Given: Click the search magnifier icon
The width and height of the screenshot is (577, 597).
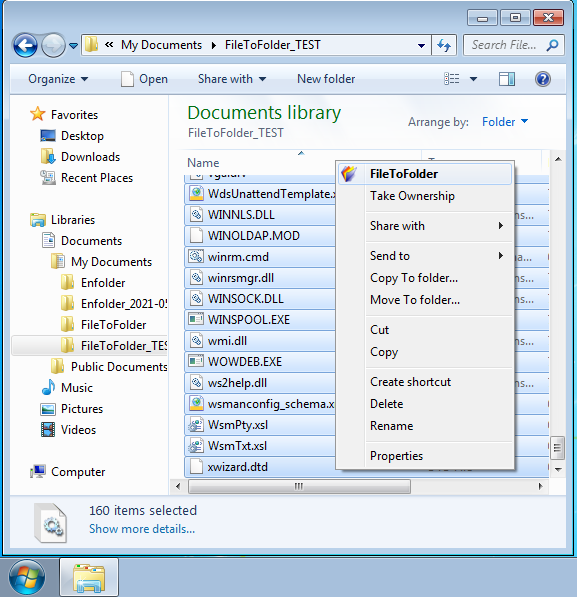Looking at the screenshot, I should (552, 45).
